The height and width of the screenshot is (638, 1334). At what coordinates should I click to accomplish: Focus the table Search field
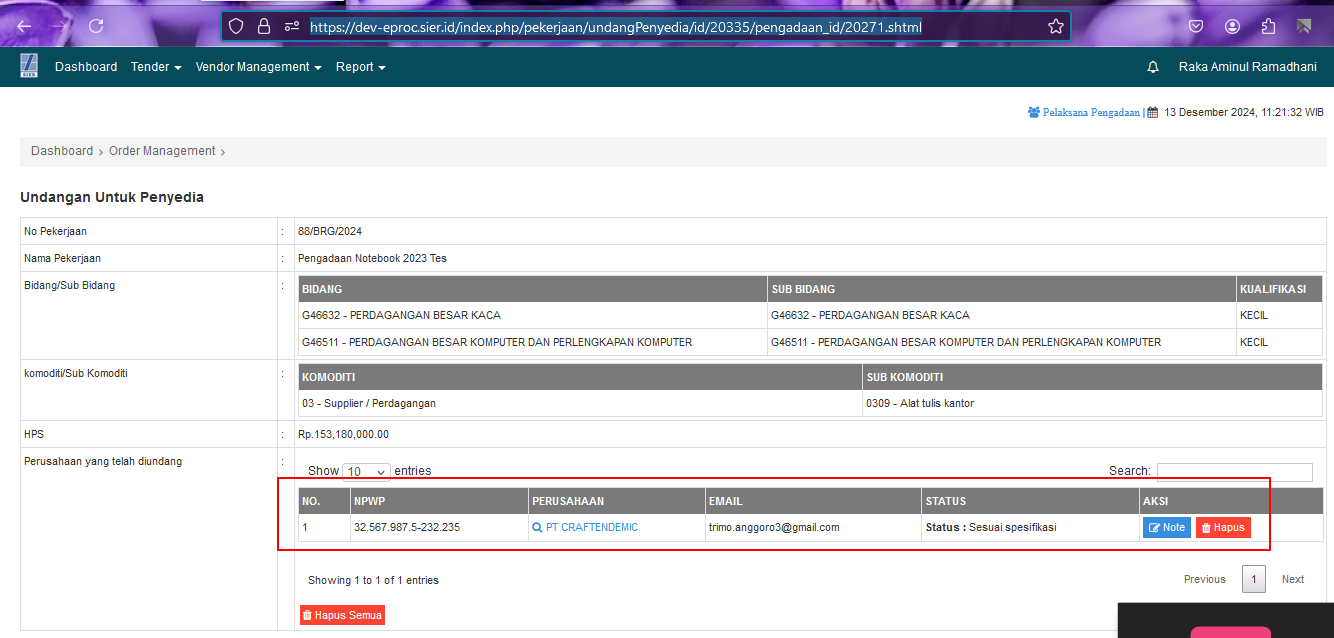click(x=1234, y=472)
